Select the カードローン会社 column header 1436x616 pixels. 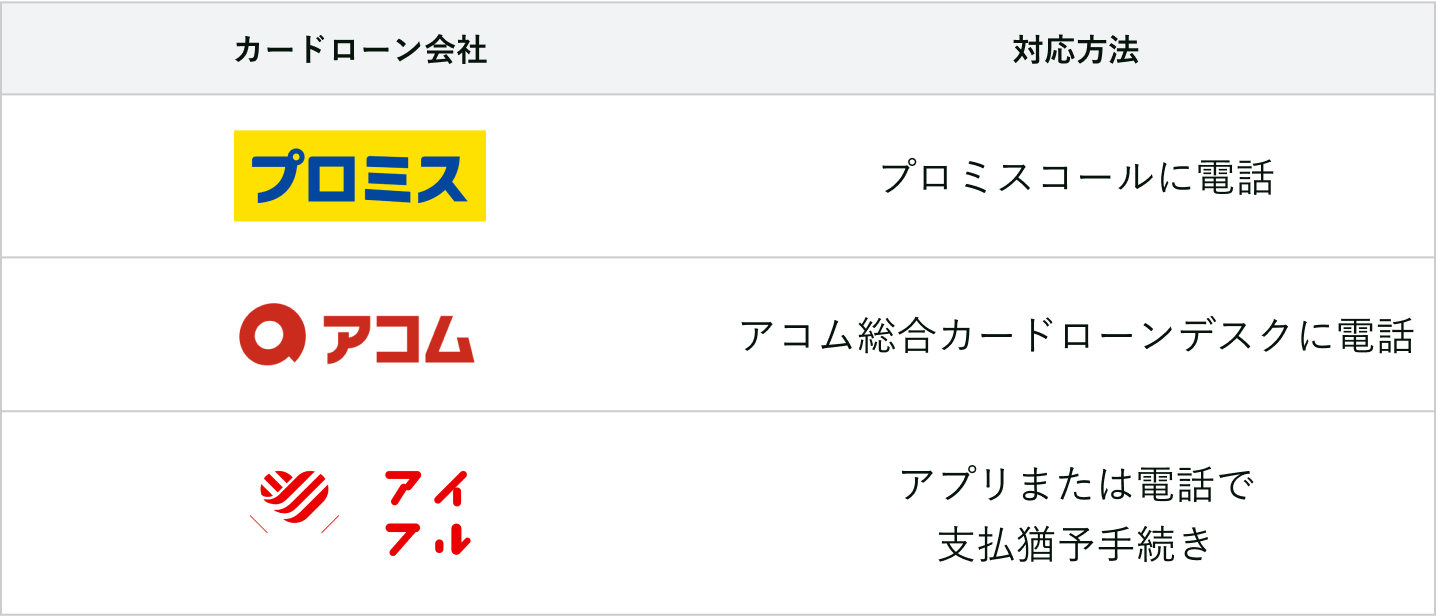(x=360, y=50)
